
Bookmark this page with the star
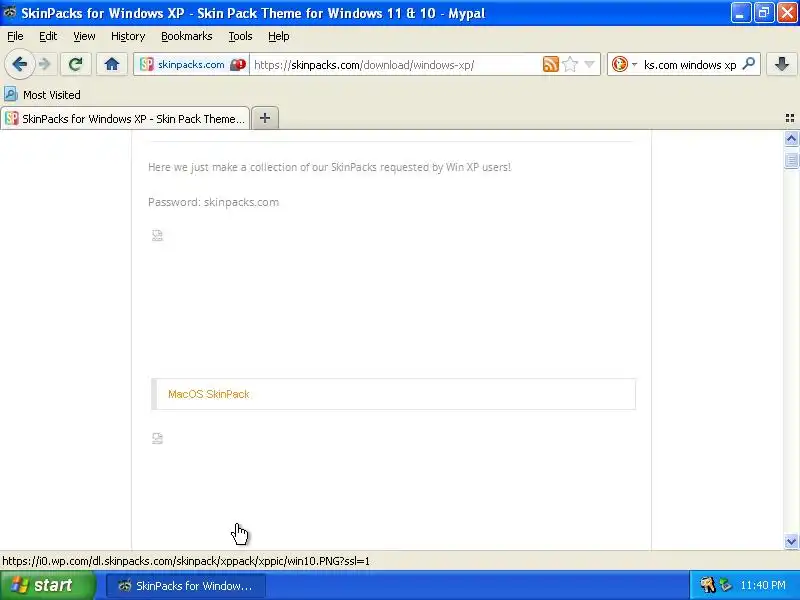click(x=570, y=64)
